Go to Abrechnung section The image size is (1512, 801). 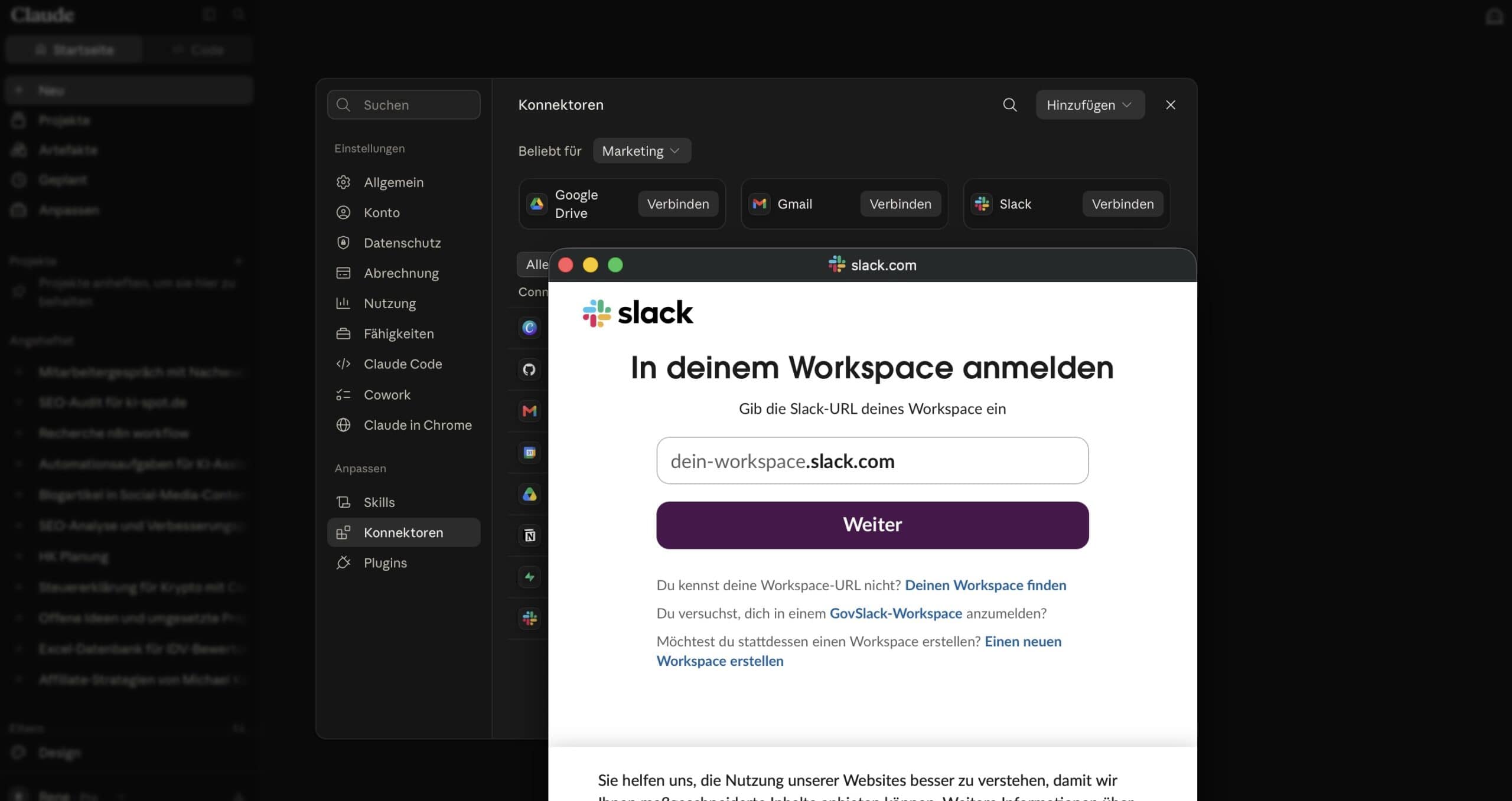click(x=403, y=273)
